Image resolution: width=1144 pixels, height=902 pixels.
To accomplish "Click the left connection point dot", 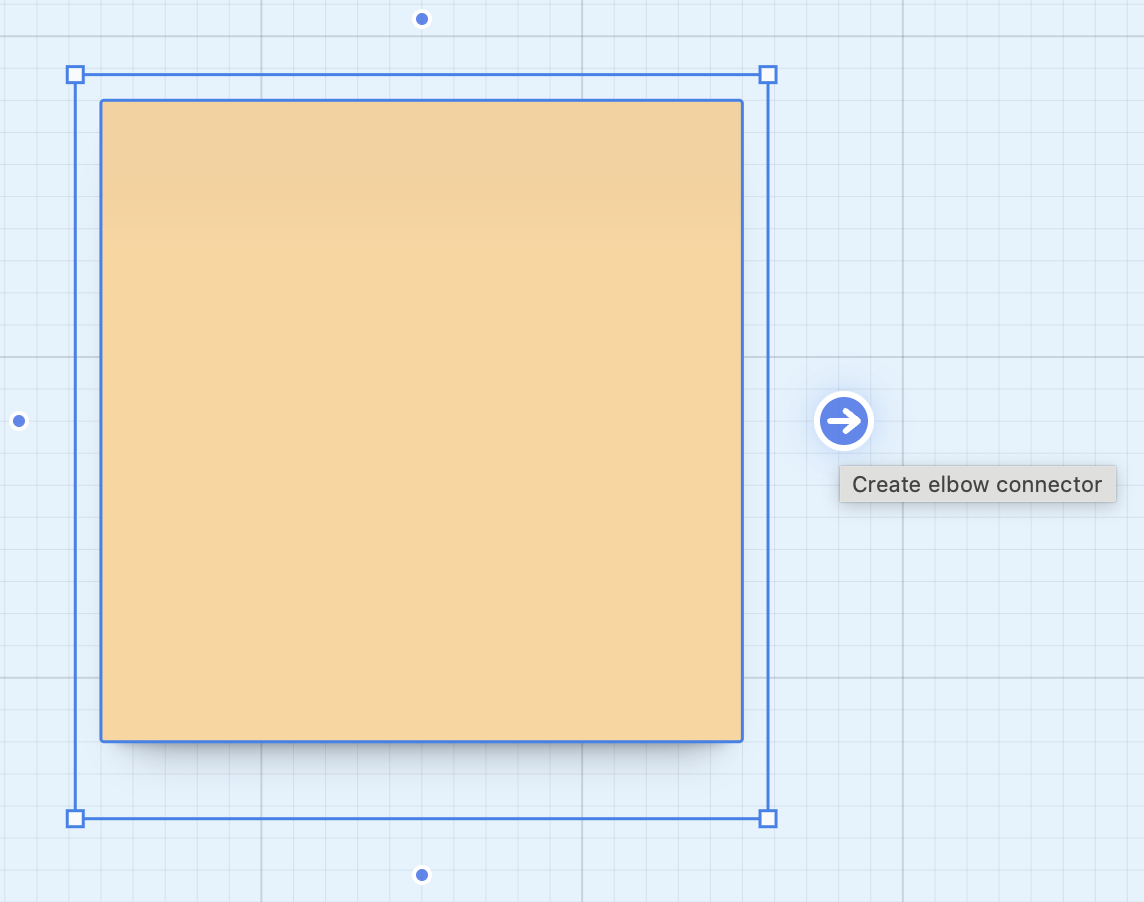I will (x=19, y=421).
